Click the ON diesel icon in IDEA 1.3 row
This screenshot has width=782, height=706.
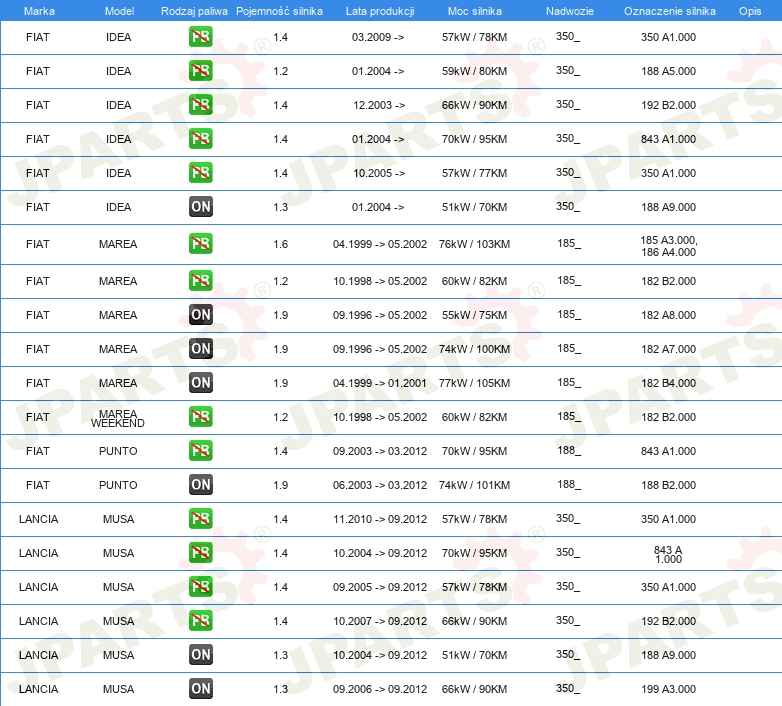pyautogui.click(x=200, y=206)
